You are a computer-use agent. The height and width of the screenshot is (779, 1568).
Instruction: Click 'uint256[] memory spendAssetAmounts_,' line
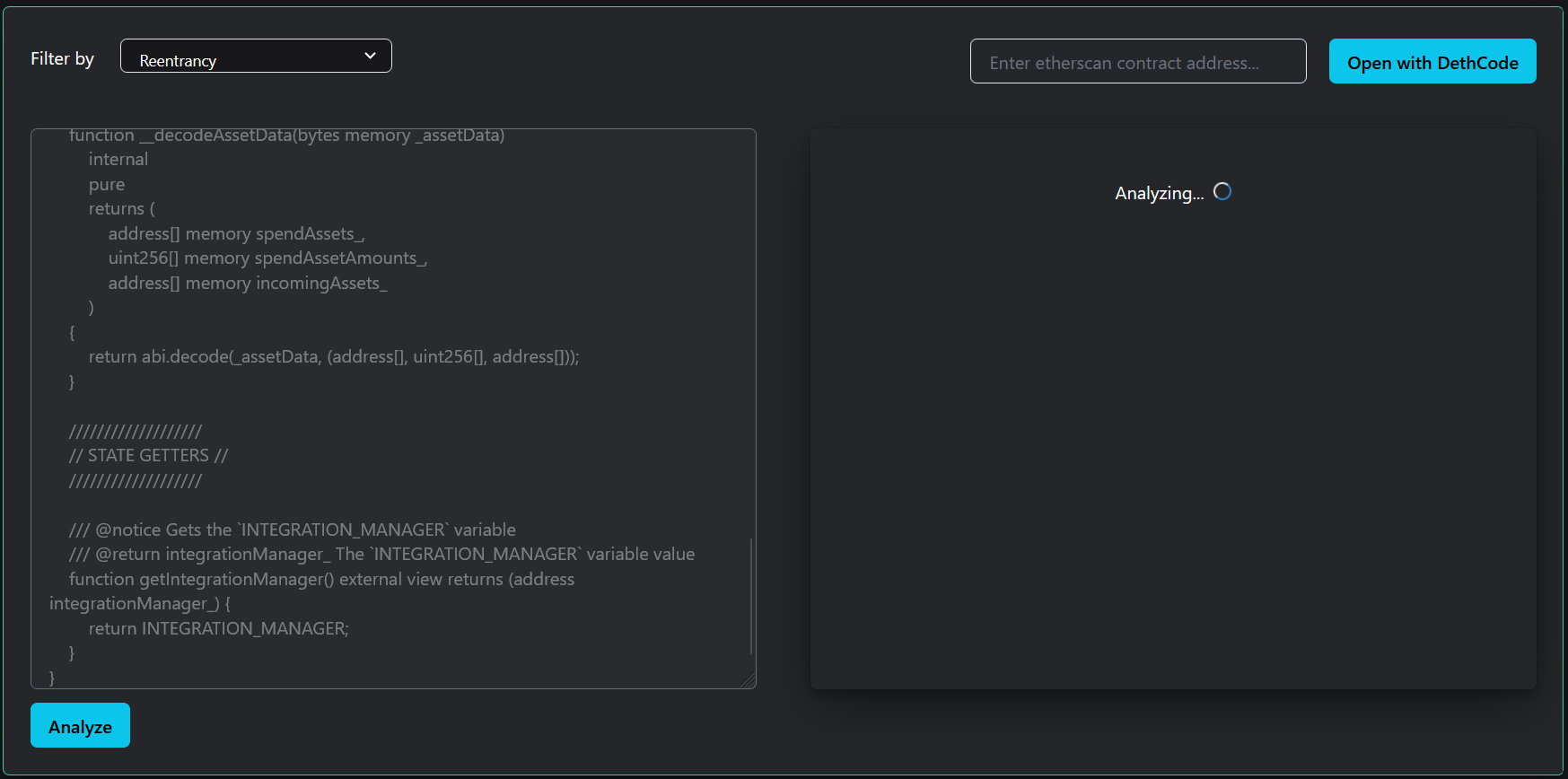[268, 258]
